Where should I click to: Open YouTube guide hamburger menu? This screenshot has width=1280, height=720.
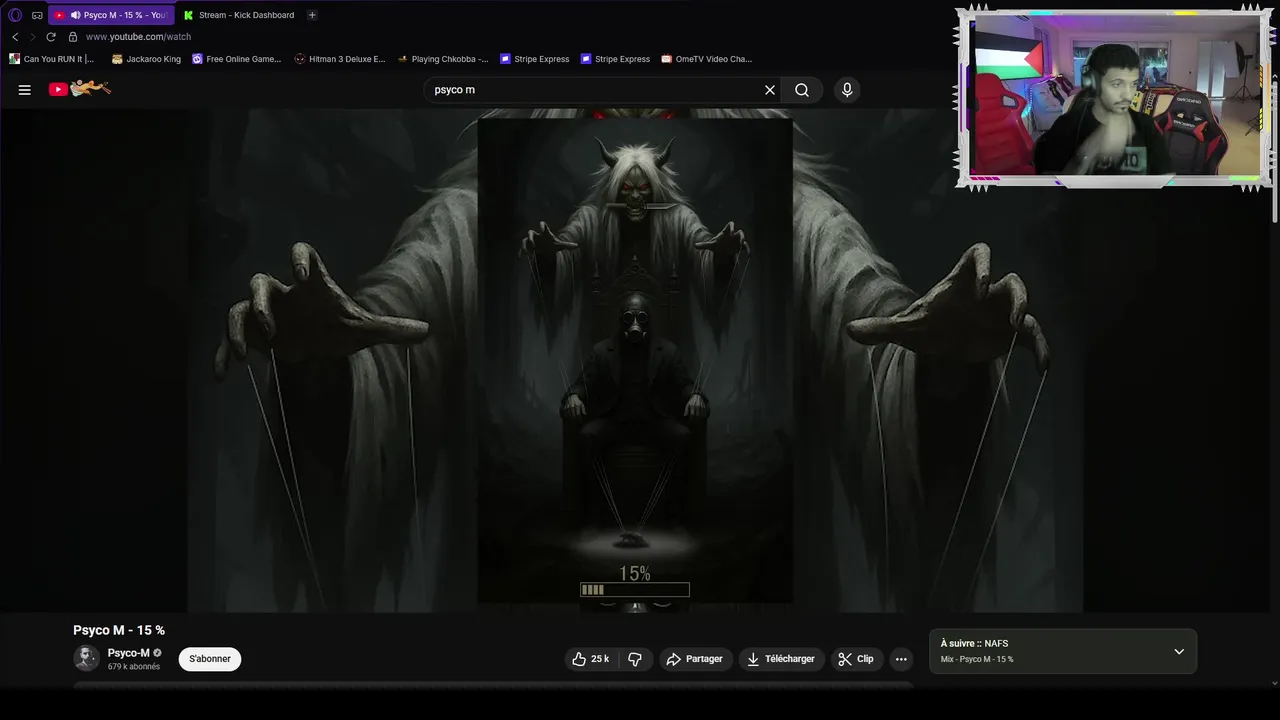coord(24,90)
